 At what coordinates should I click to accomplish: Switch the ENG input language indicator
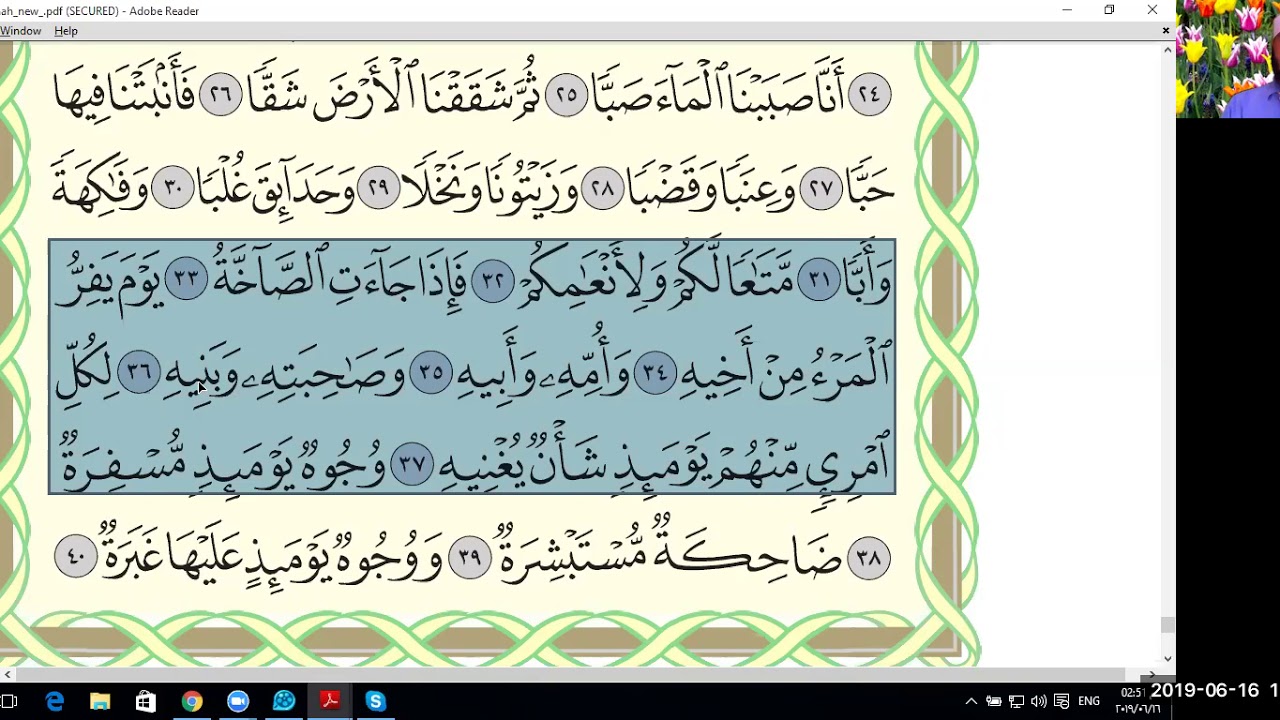tap(1089, 702)
